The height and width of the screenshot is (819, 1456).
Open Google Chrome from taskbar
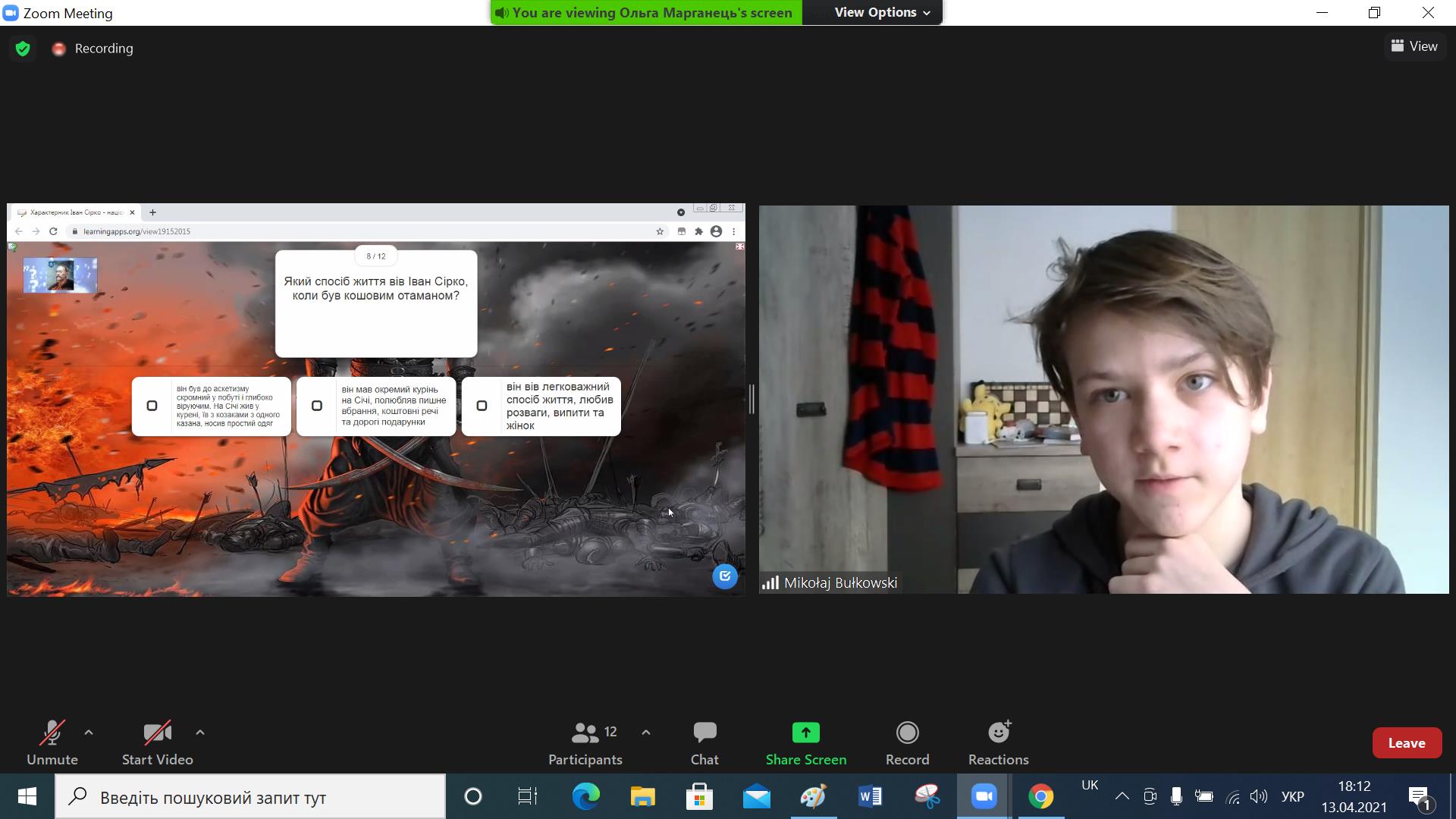(x=1040, y=796)
